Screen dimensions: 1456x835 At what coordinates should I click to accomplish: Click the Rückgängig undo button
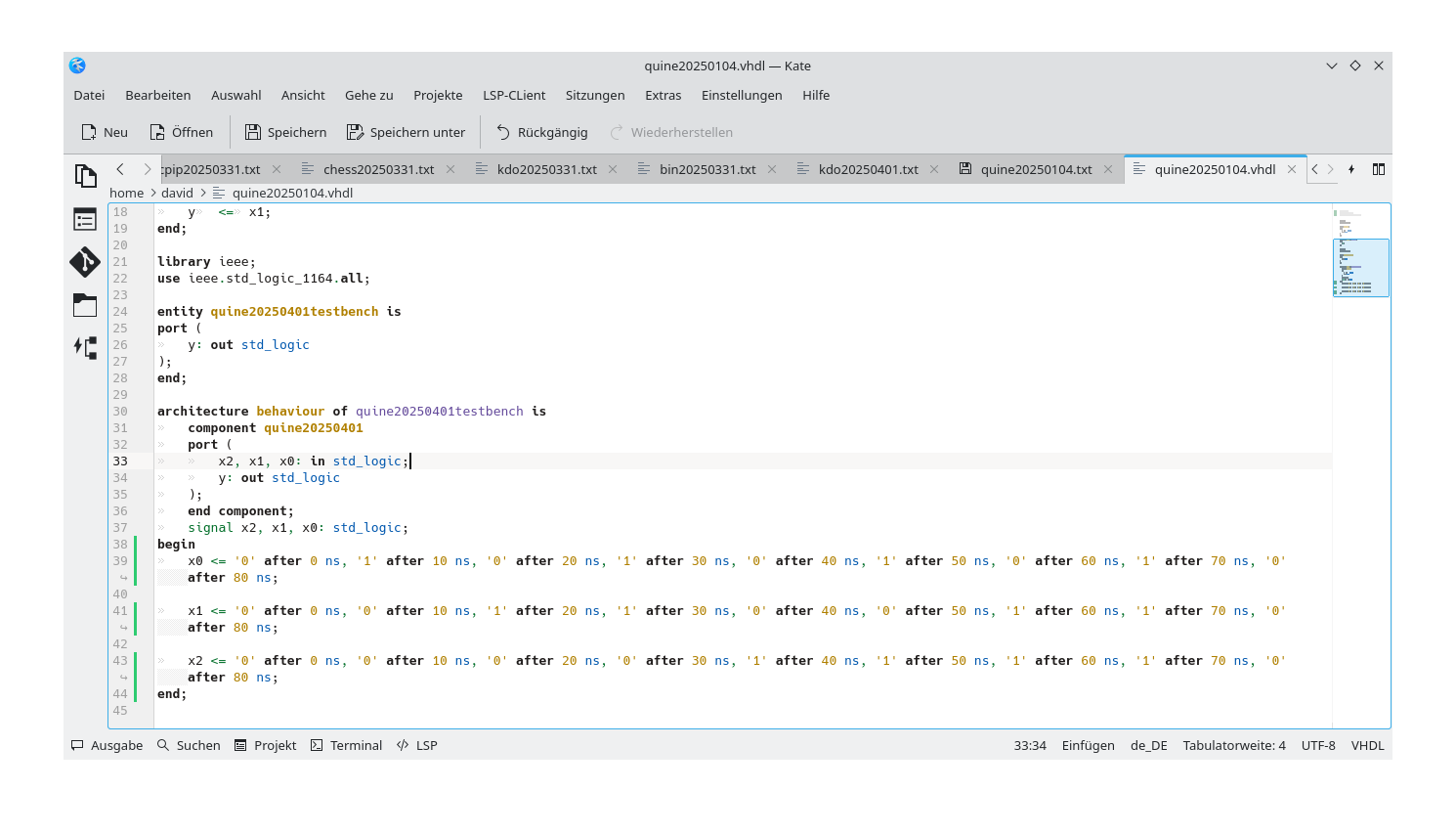[x=541, y=132]
